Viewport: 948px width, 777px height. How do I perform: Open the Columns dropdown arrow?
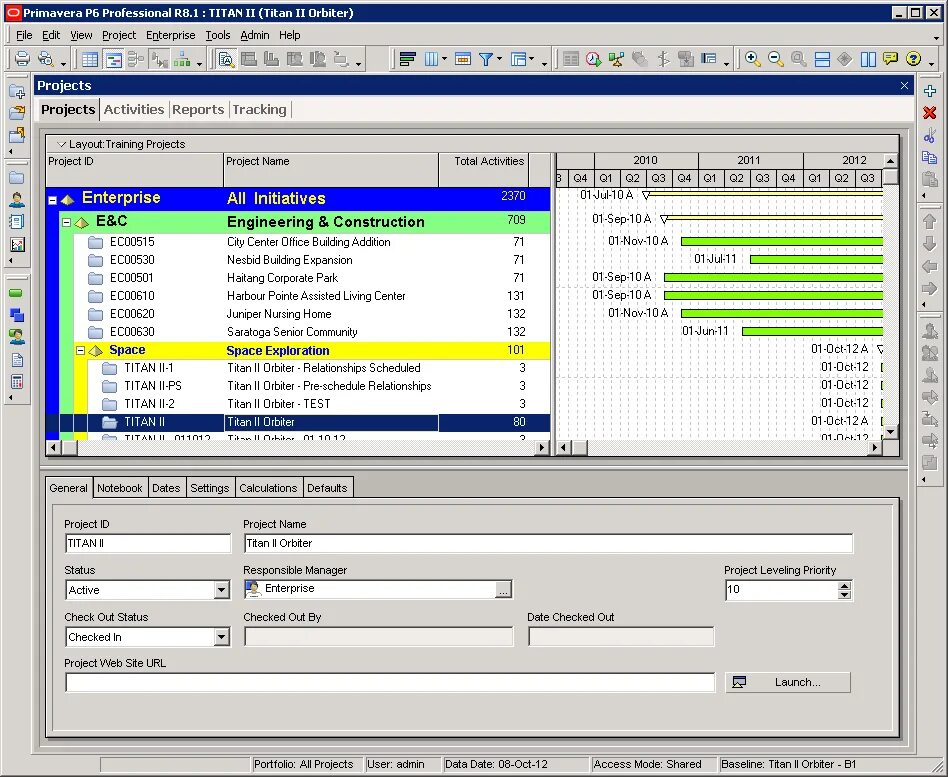444,59
